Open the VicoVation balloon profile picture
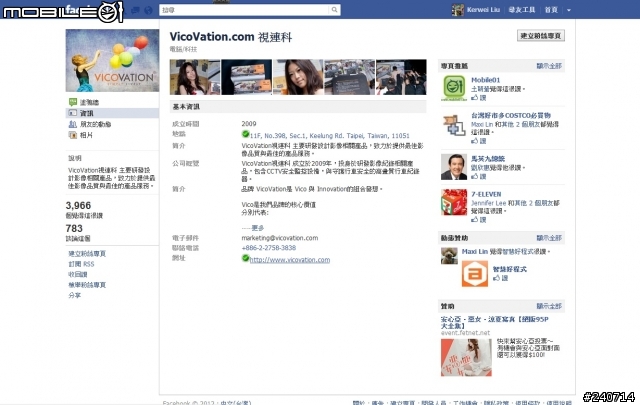This screenshot has height=405, width=640. pos(112,60)
